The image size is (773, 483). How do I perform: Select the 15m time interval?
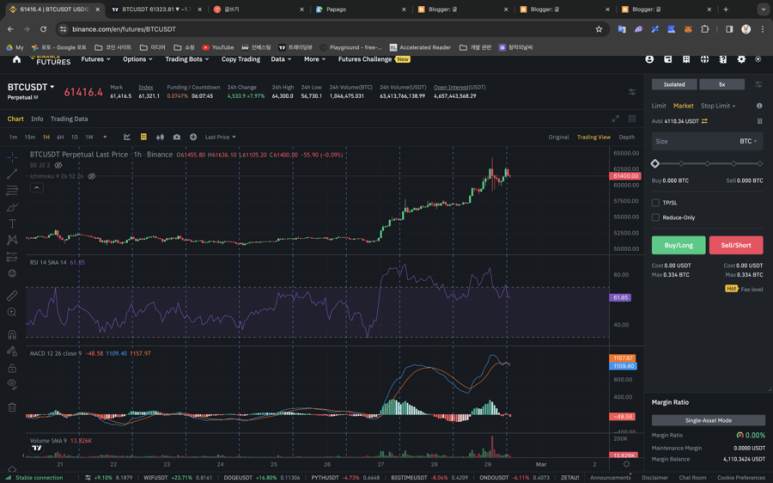click(x=30, y=137)
